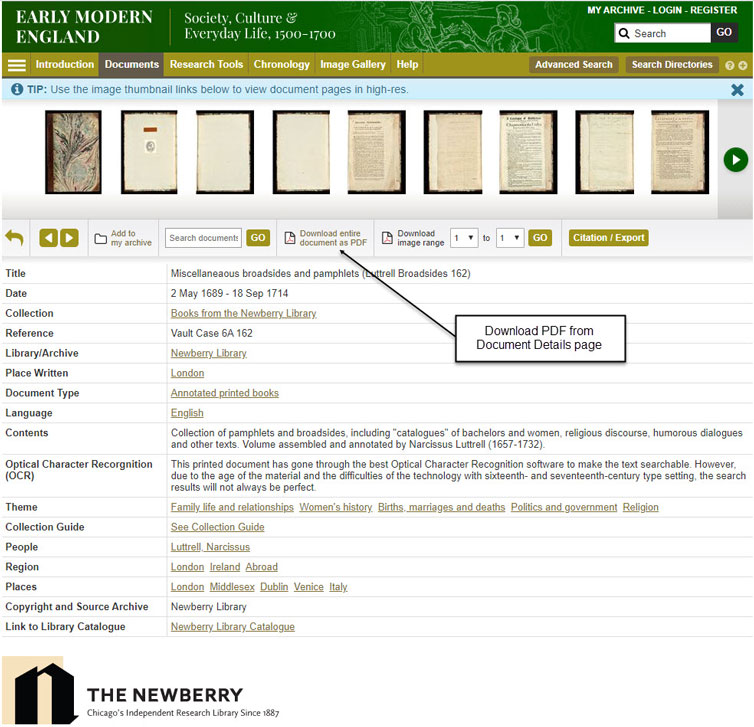Open the start page range dropdown
The width and height of the screenshot is (754, 727).
[x=464, y=238]
